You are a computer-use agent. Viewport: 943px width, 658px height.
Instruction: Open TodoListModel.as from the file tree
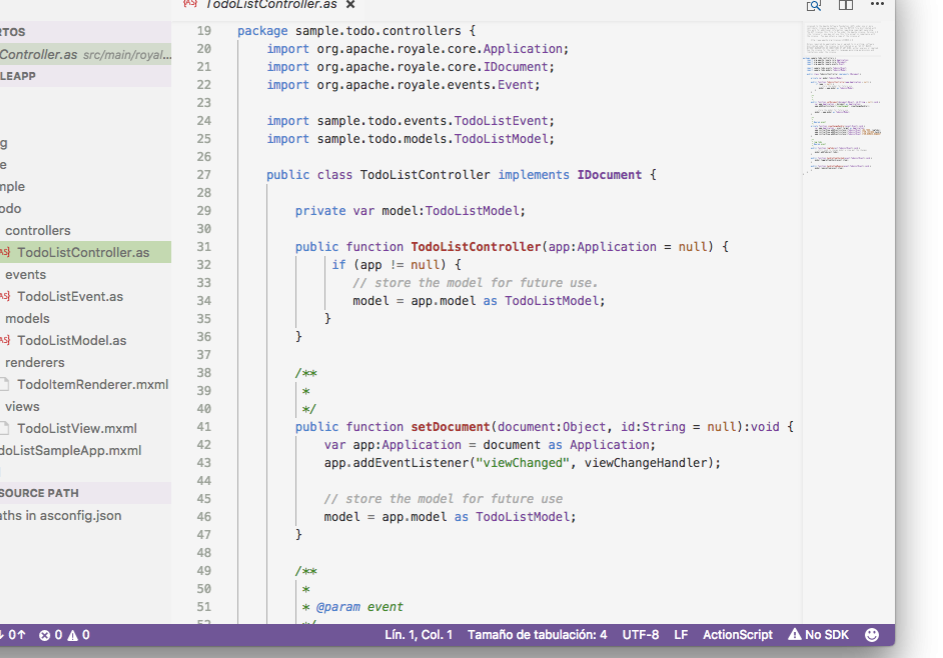[x=71, y=340]
